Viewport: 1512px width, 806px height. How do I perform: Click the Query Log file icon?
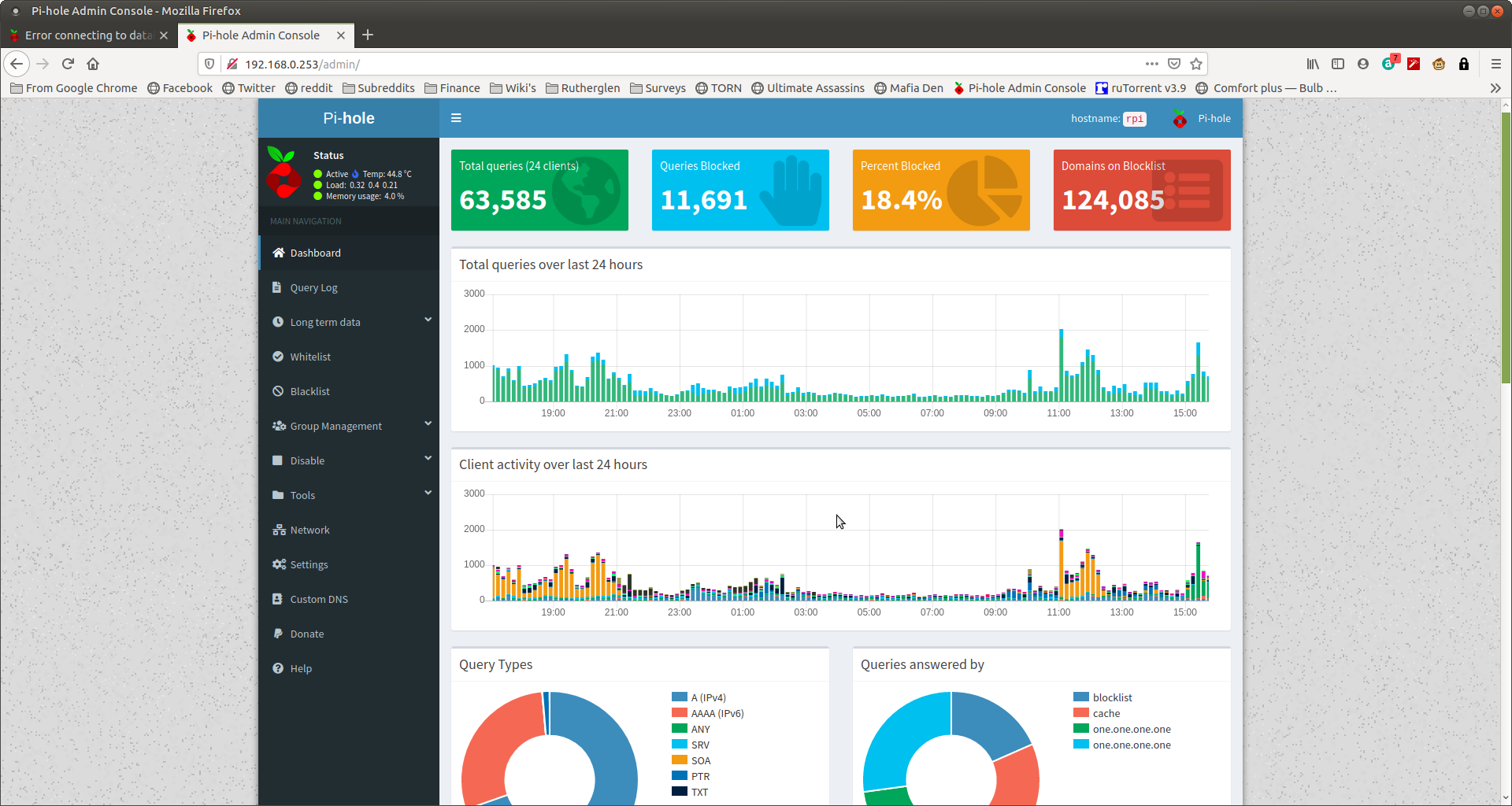point(277,287)
